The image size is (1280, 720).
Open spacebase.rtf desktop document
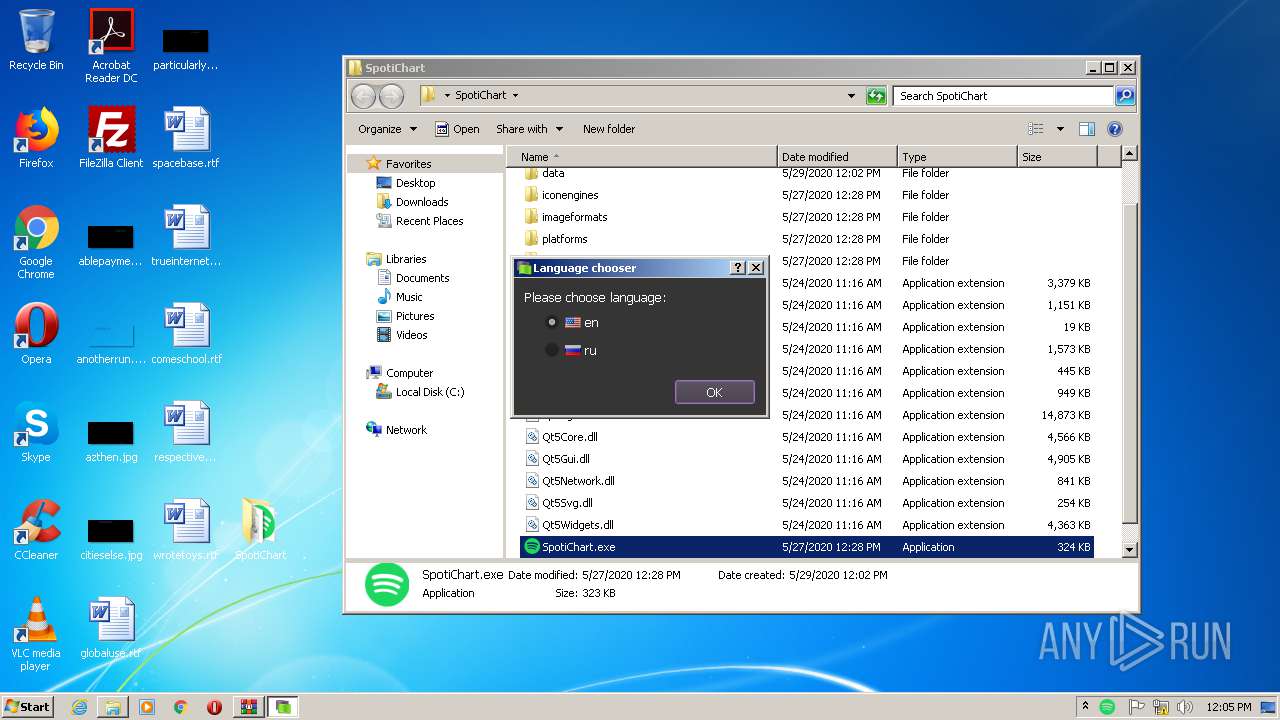[x=186, y=138]
